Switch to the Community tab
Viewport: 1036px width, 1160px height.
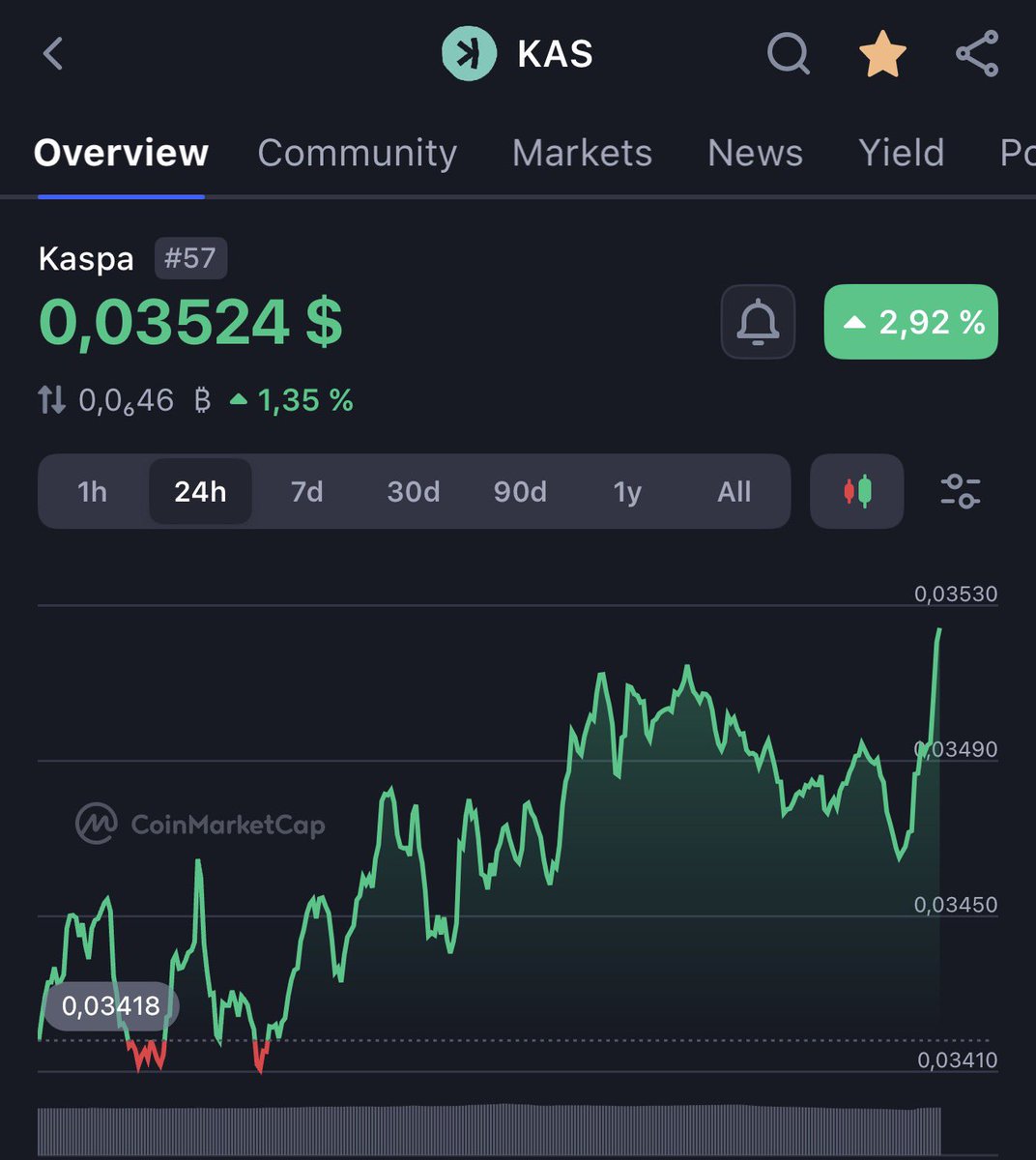click(x=357, y=153)
